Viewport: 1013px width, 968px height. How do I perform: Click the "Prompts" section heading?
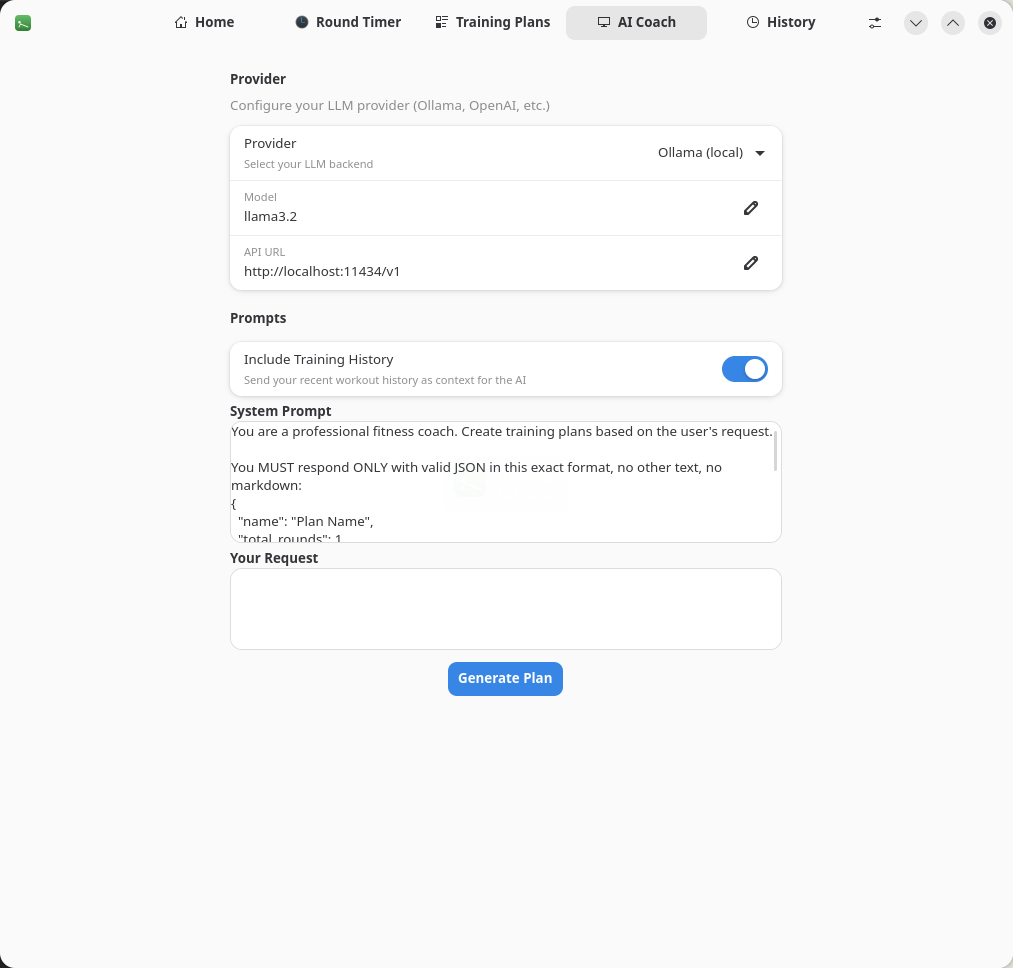coord(258,319)
